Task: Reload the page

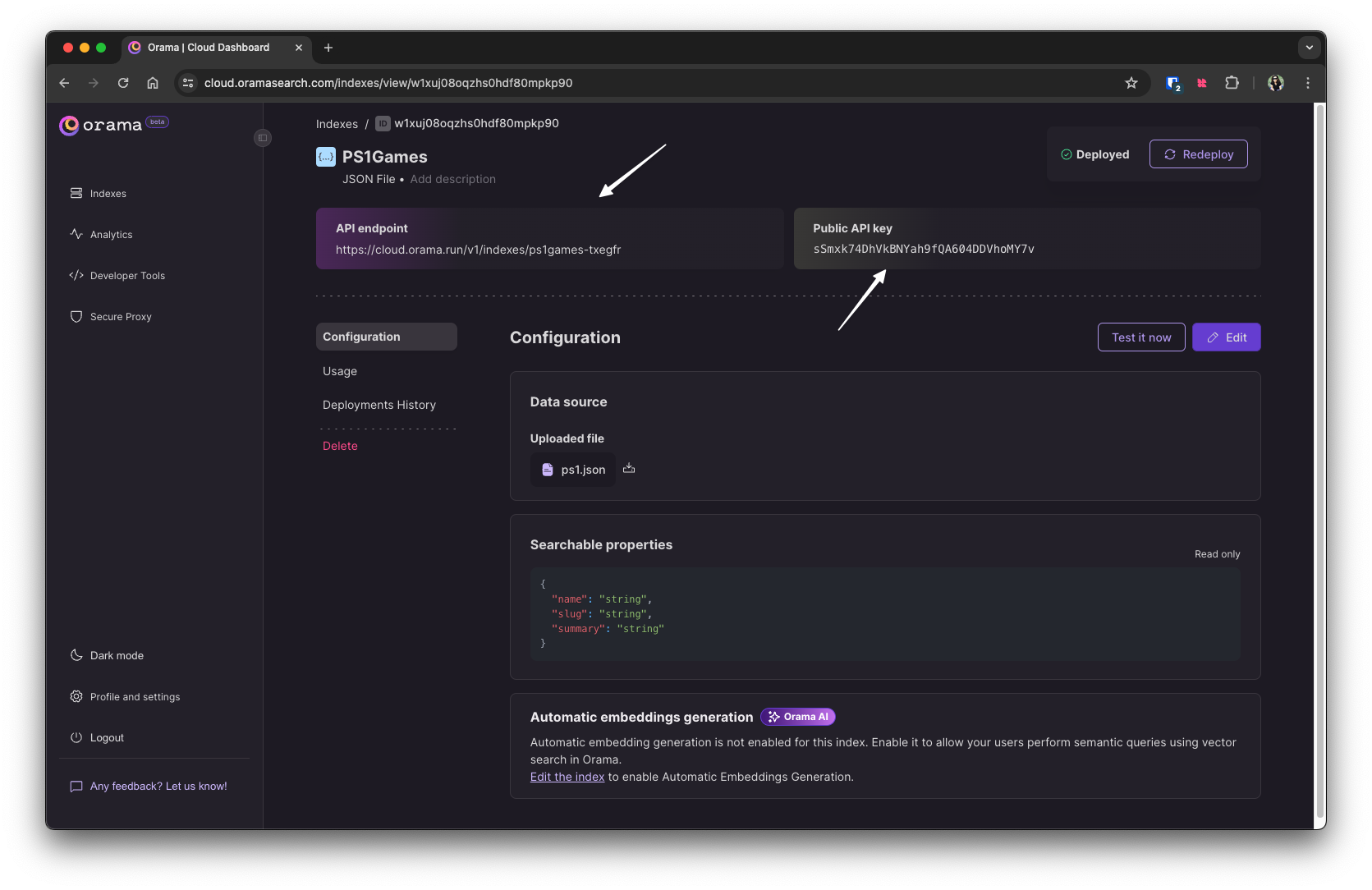Action: pos(123,83)
